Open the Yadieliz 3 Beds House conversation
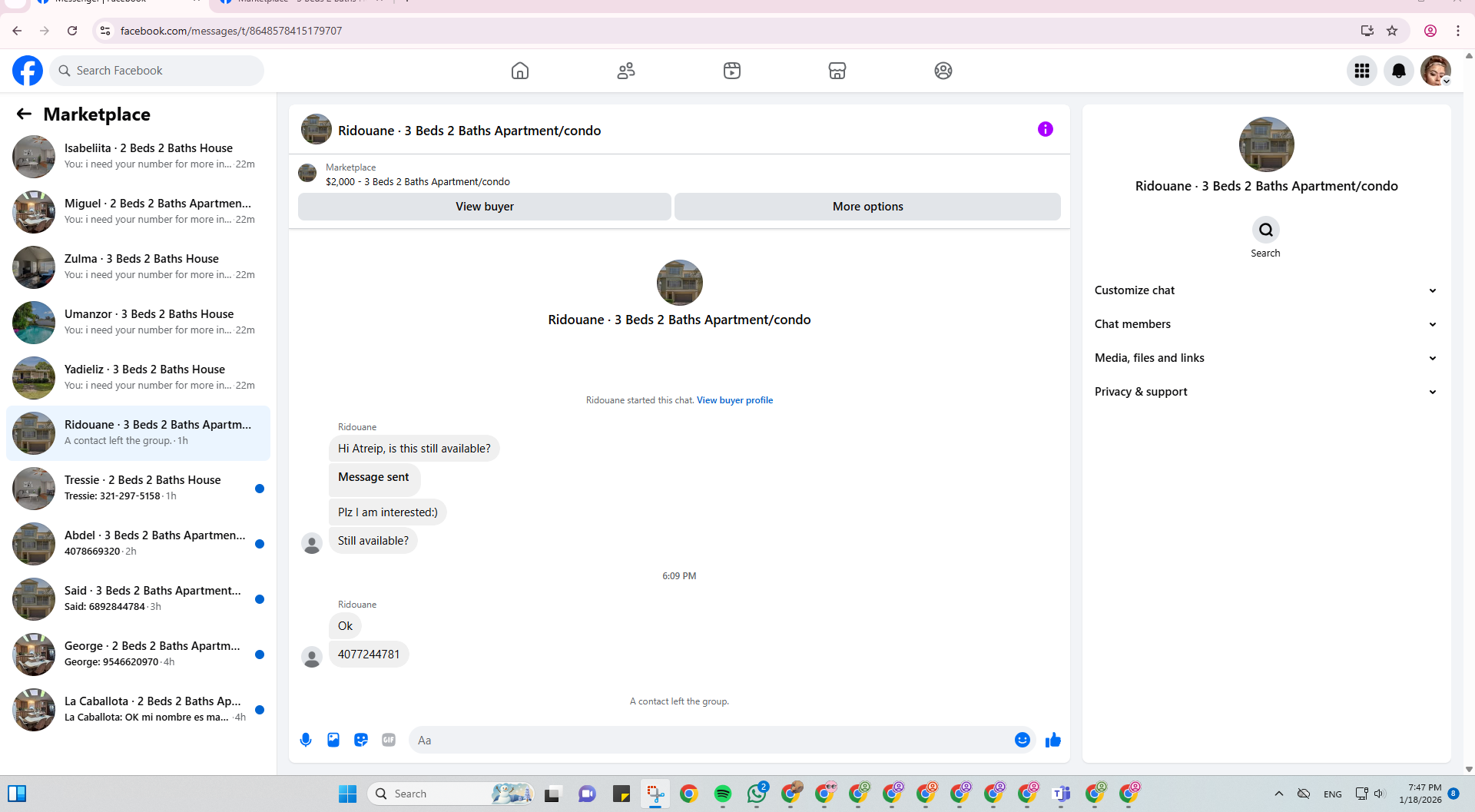This screenshot has width=1475, height=812. (x=138, y=377)
